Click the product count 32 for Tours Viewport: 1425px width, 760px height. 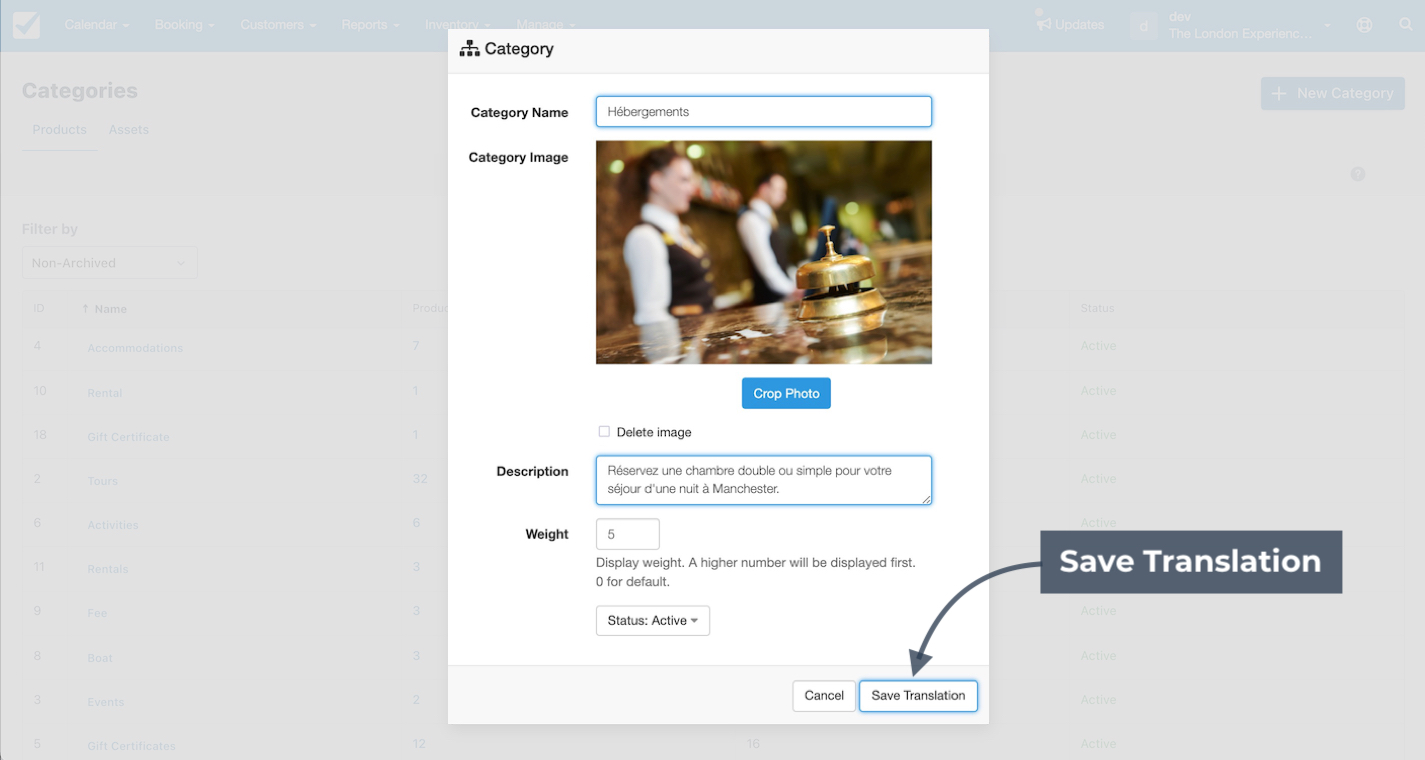coord(420,479)
